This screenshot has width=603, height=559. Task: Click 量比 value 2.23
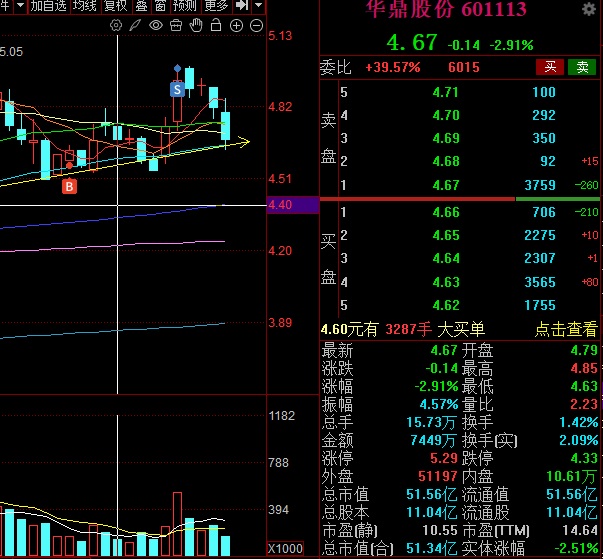584,404
